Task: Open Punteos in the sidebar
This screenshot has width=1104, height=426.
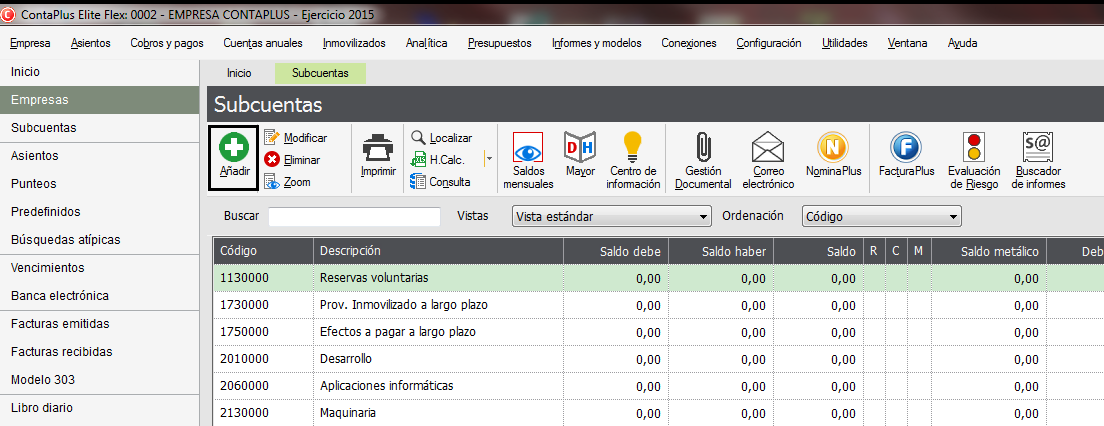Action: click(x=99, y=184)
